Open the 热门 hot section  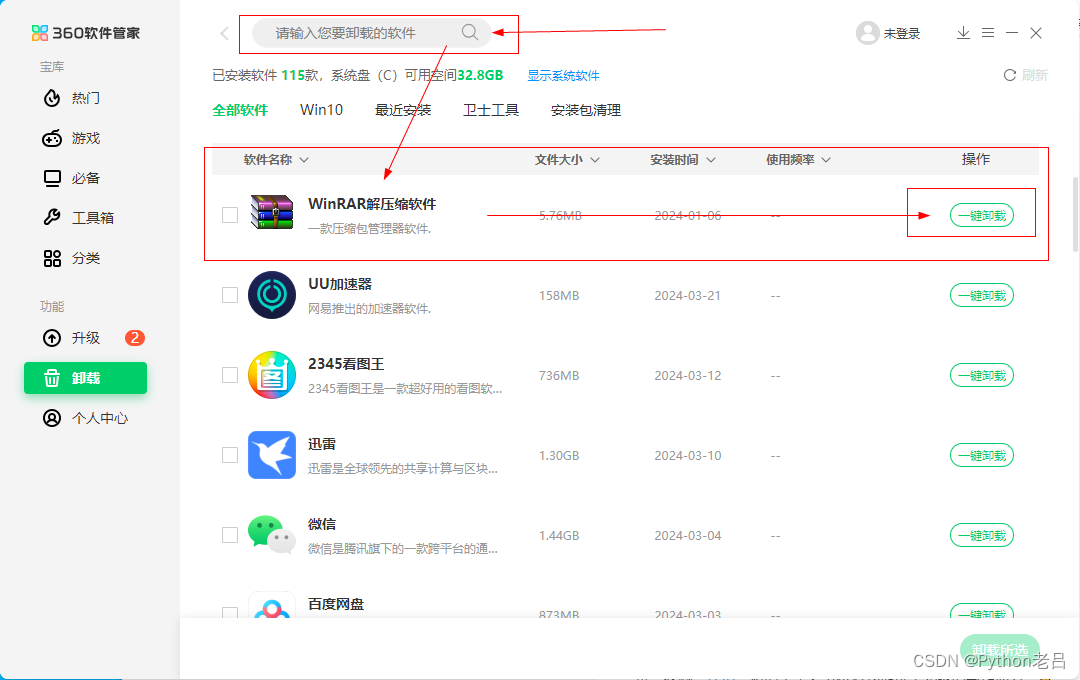coord(72,98)
